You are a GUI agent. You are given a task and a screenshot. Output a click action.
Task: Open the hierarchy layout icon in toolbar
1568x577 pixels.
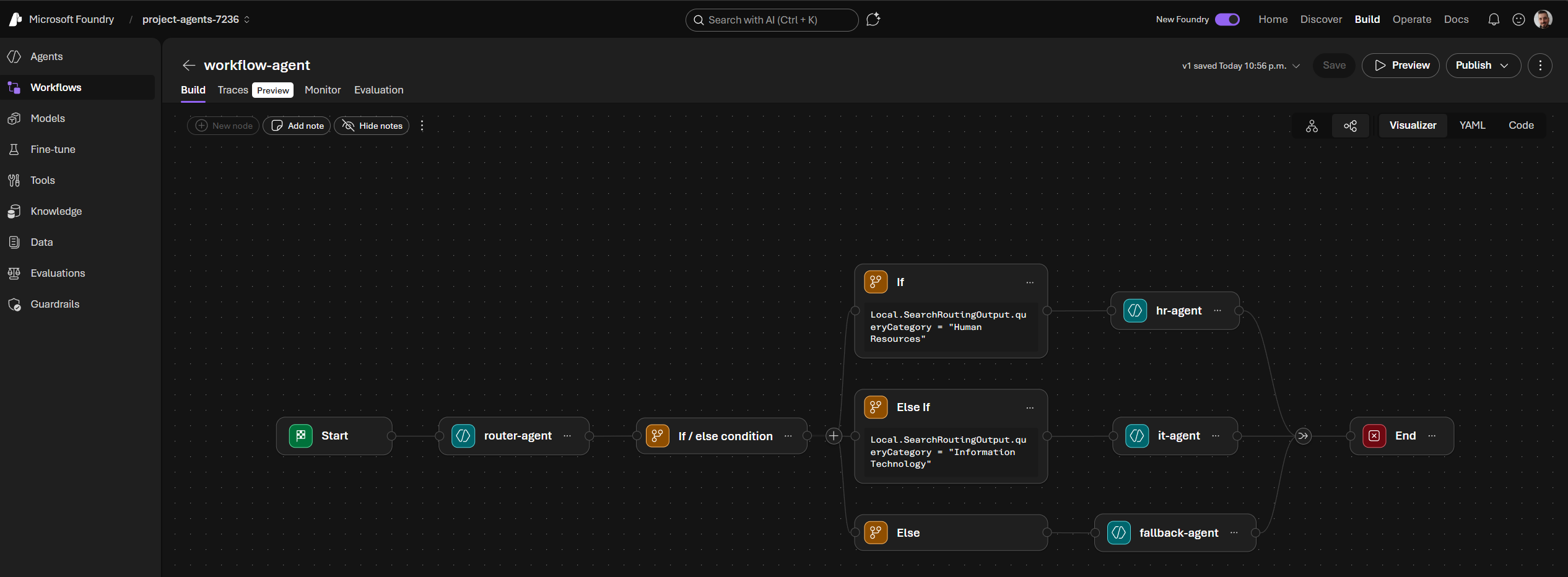(x=1312, y=126)
